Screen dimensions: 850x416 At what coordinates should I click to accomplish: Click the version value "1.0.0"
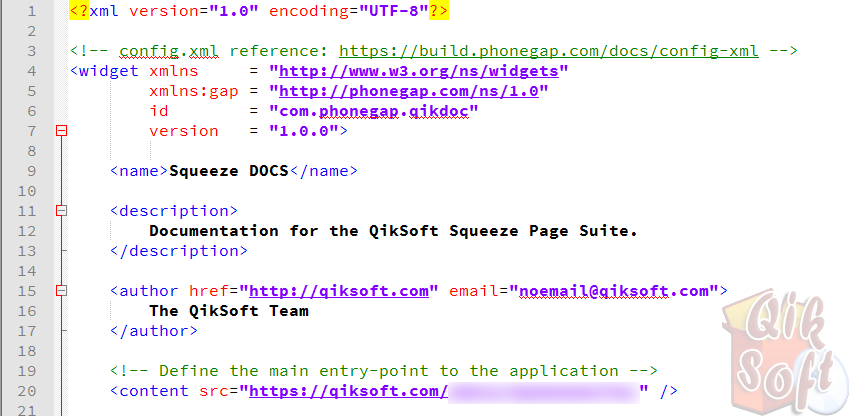[x=304, y=131]
